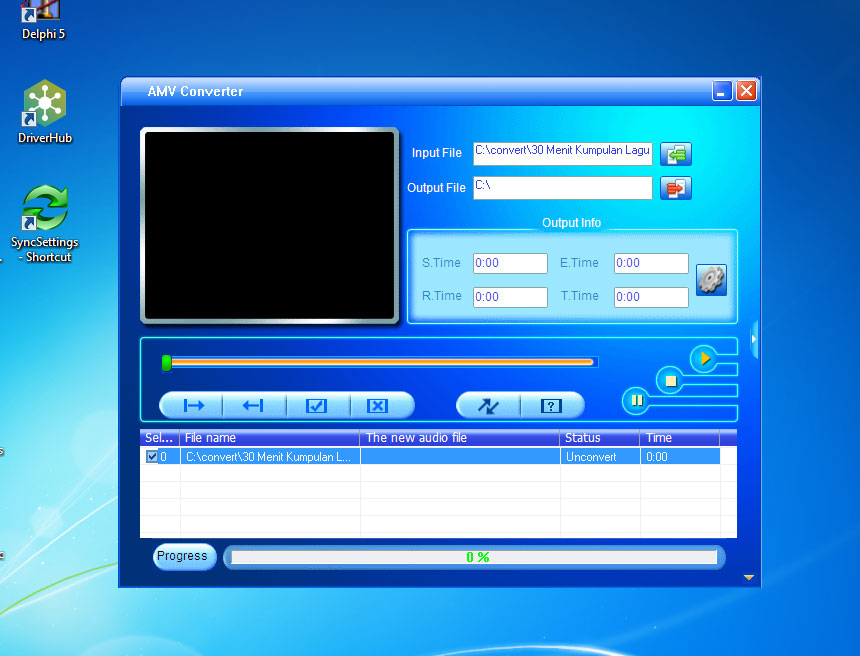Click the set start point arrow icon
This screenshot has width=860, height=656.
tap(193, 405)
